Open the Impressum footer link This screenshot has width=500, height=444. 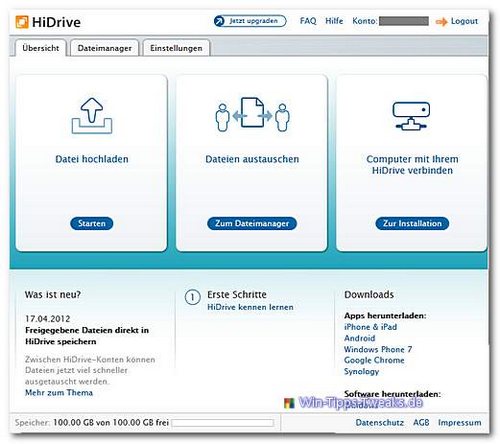click(459, 423)
